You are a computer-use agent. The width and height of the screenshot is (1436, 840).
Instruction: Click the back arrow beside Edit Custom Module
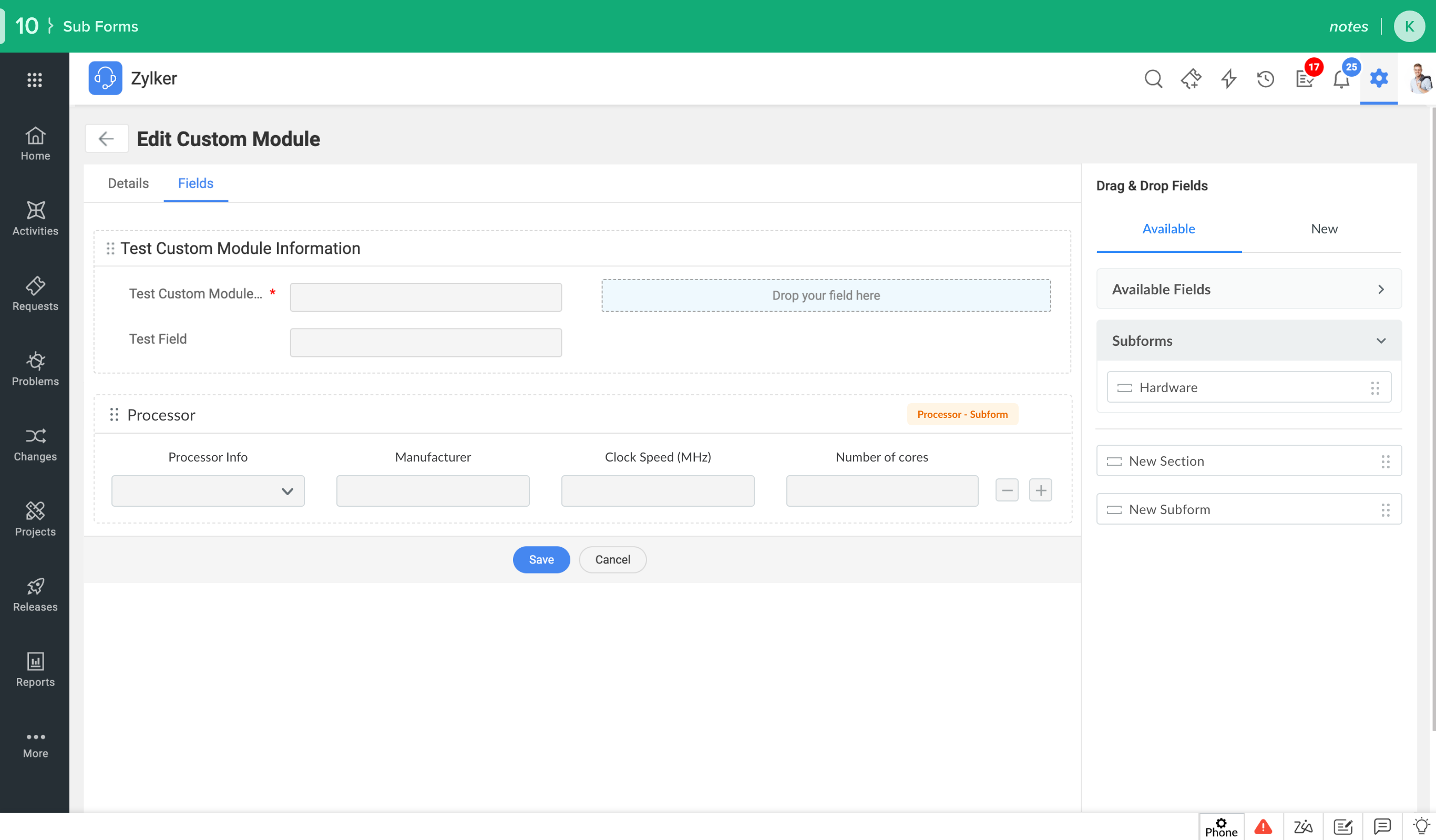107,138
